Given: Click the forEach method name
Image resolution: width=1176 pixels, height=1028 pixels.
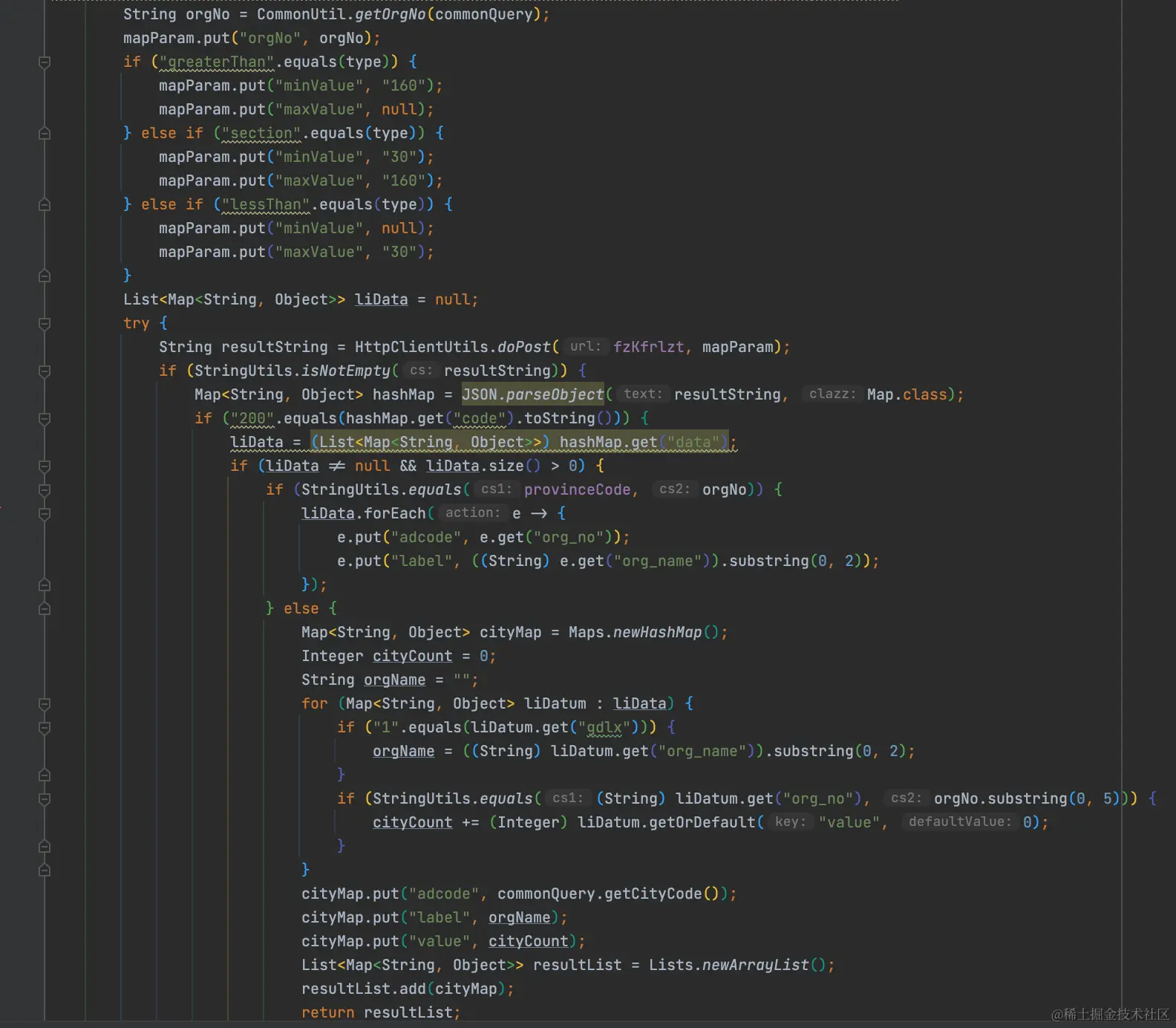Looking at the screenshot, I should click(x=395, y=514).
